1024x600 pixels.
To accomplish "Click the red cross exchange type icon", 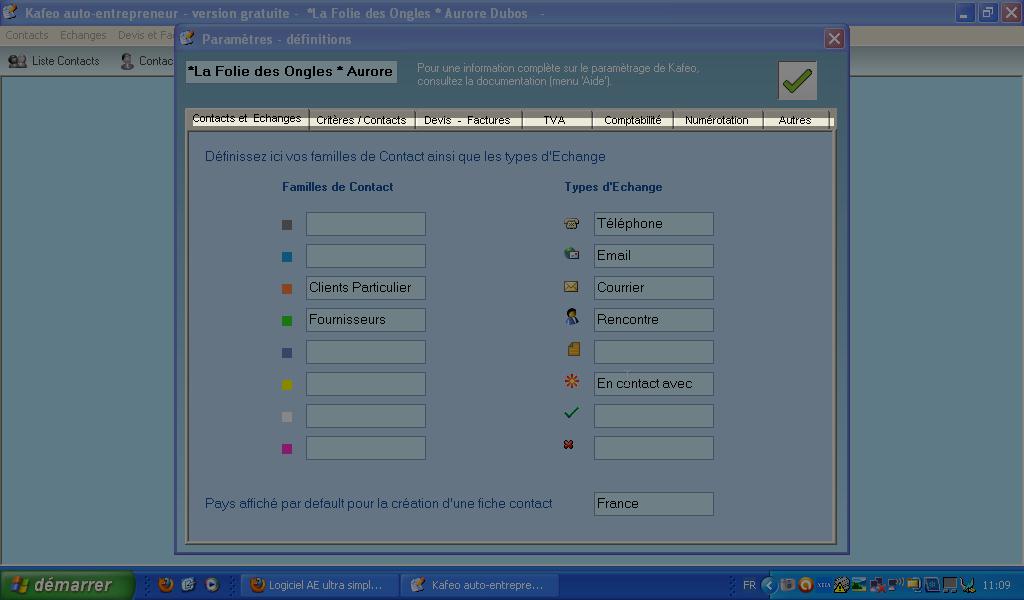I will click(x=569, y=444).
